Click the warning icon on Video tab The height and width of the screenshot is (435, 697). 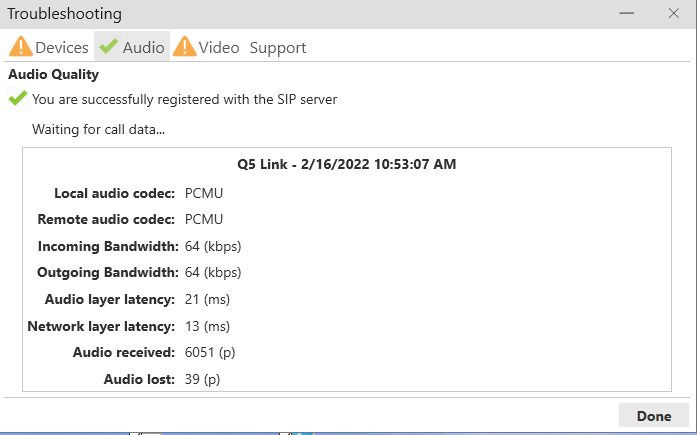[x=185, y=46]
